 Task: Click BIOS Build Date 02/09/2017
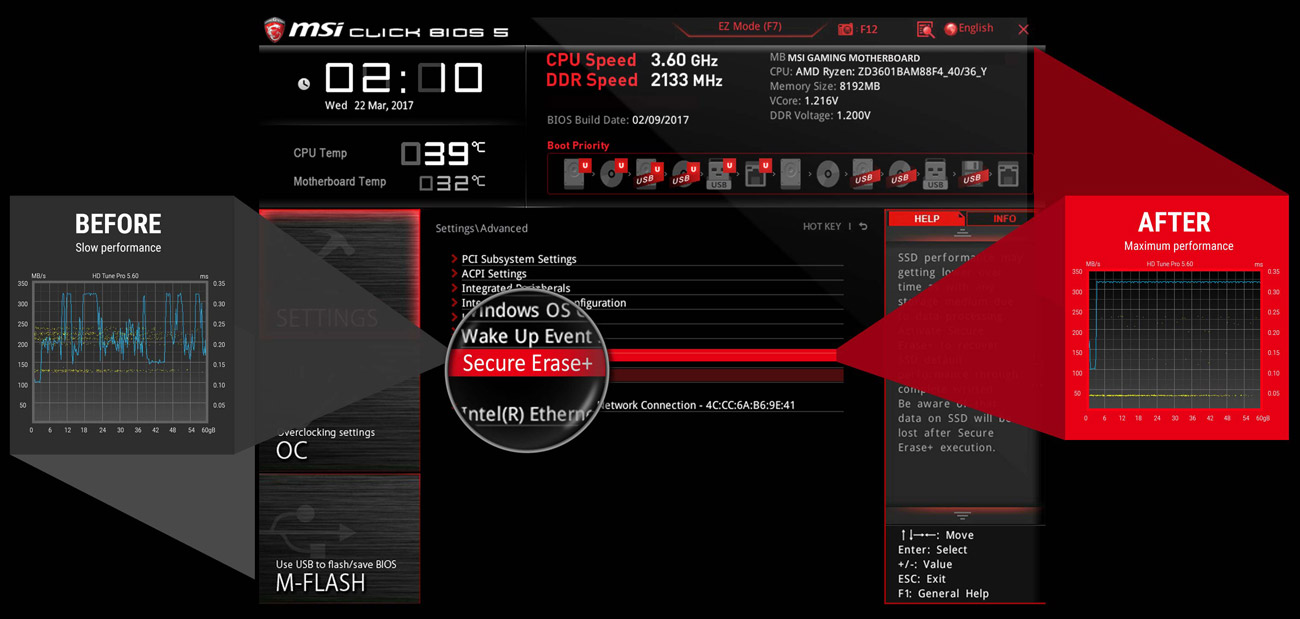pyautogui.click(x=618, y=120)
